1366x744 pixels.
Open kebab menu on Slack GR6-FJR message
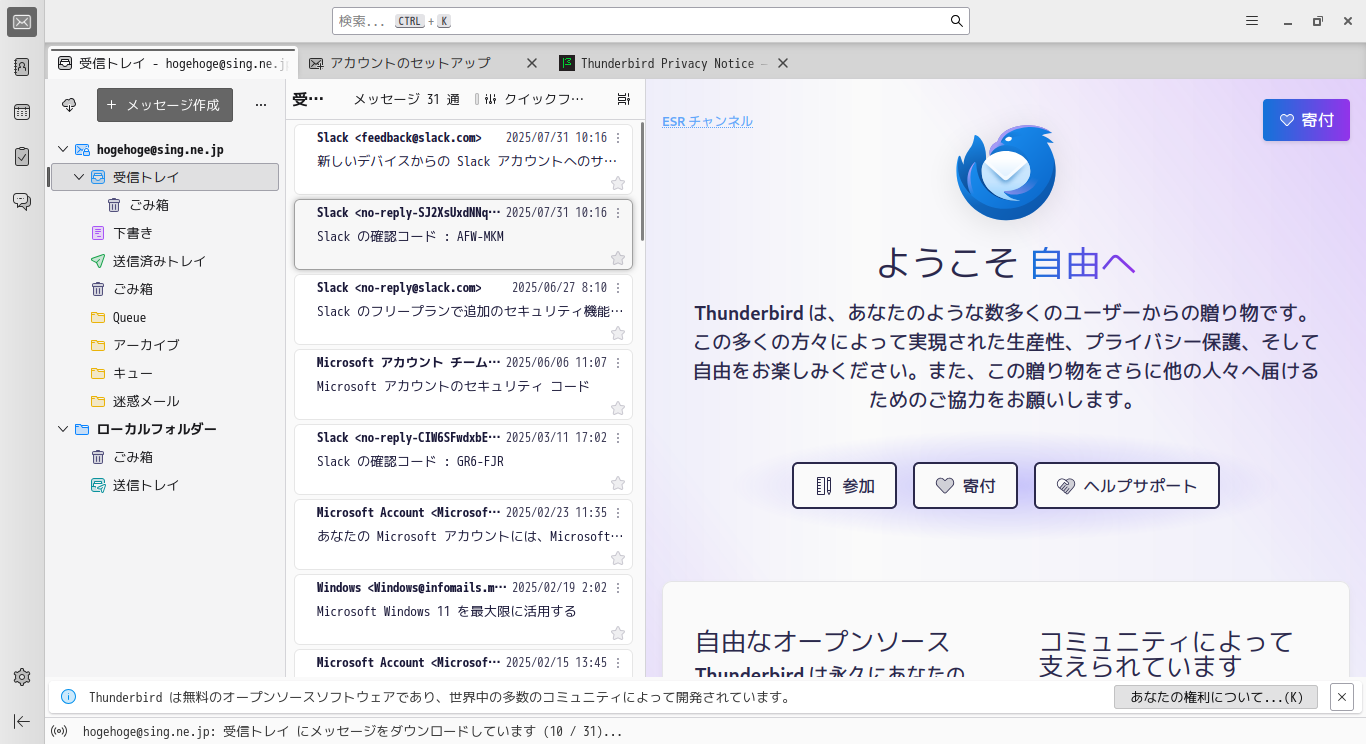618,438
